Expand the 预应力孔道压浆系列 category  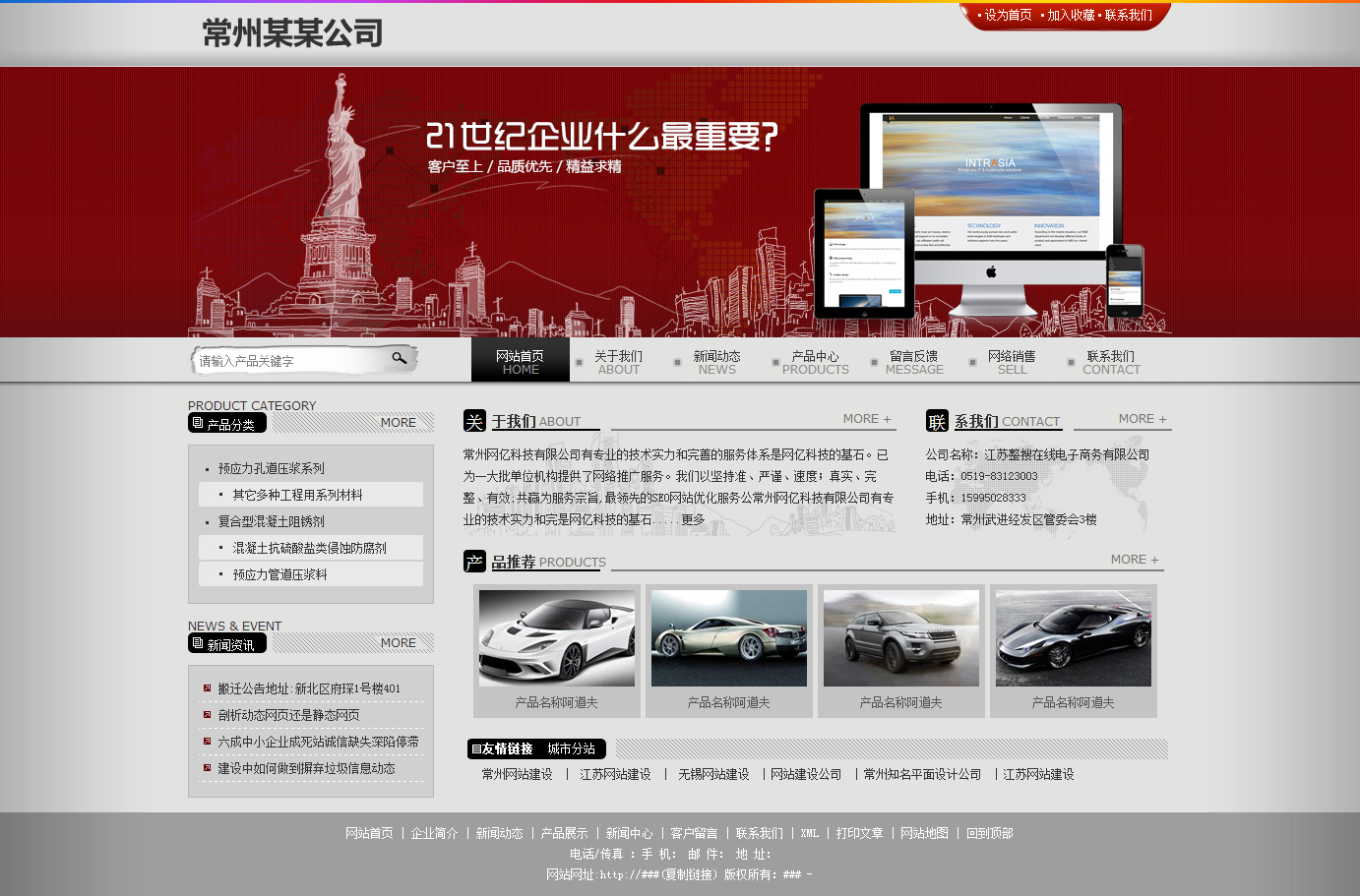click(x=271, y=468)
